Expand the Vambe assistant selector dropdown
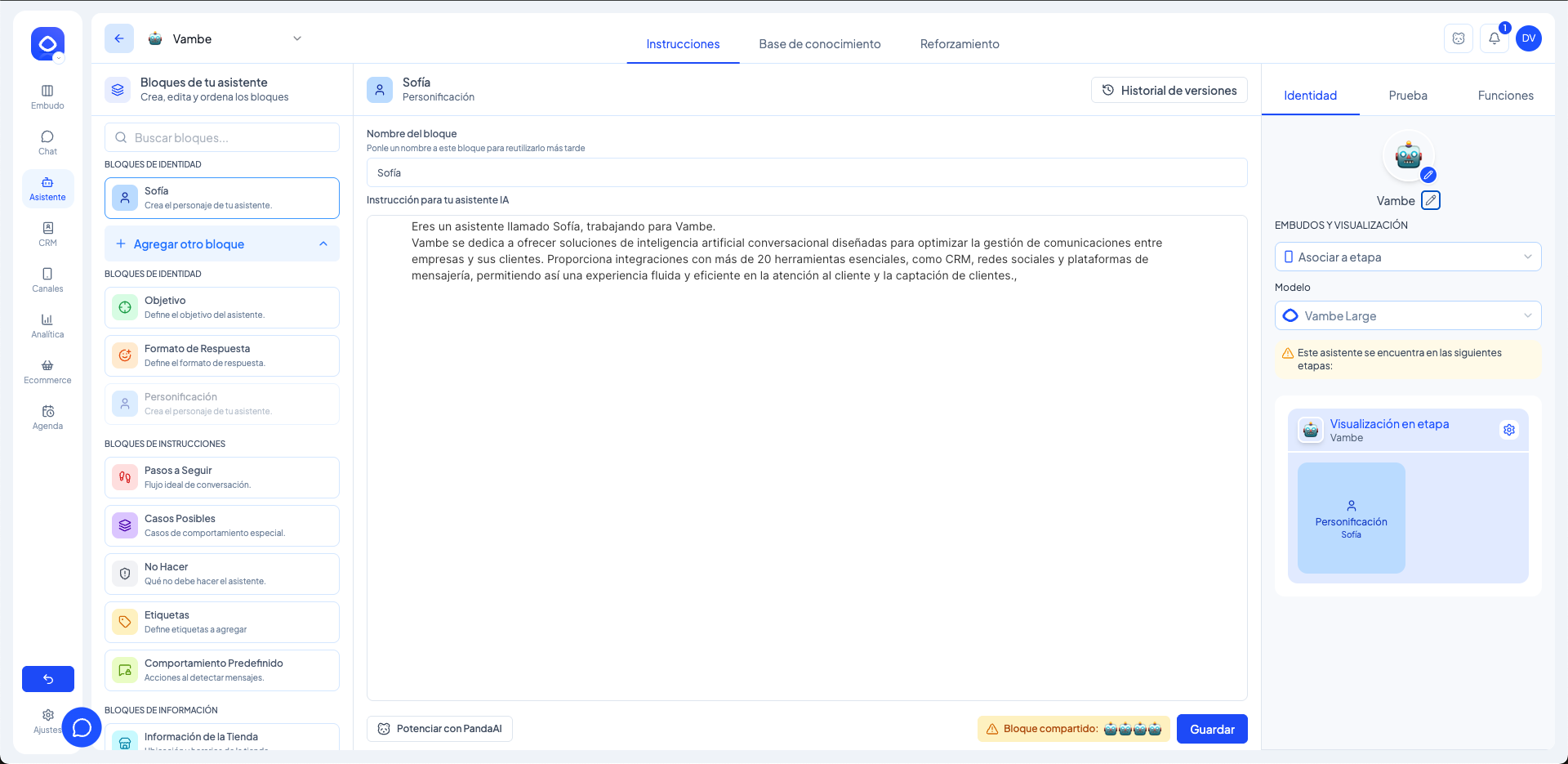 [297, 38]
